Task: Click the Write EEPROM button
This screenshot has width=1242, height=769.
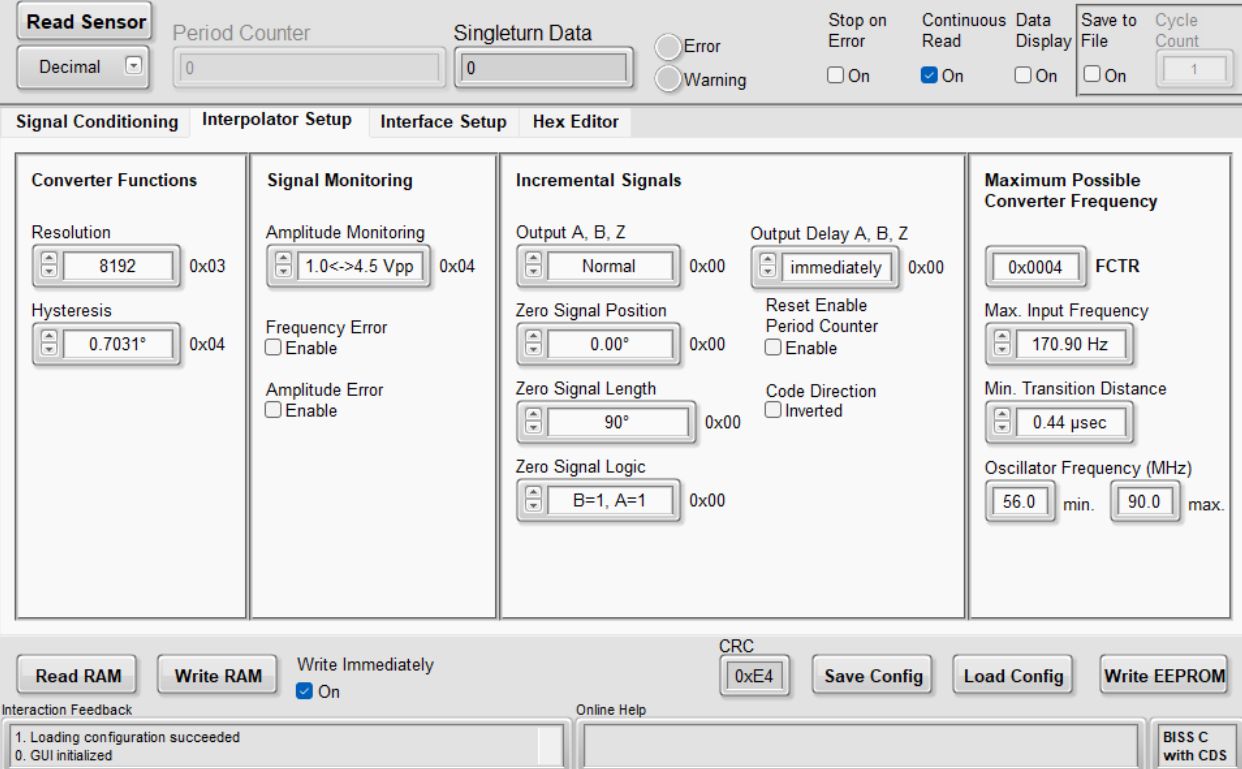Action: coord(1164,676)
